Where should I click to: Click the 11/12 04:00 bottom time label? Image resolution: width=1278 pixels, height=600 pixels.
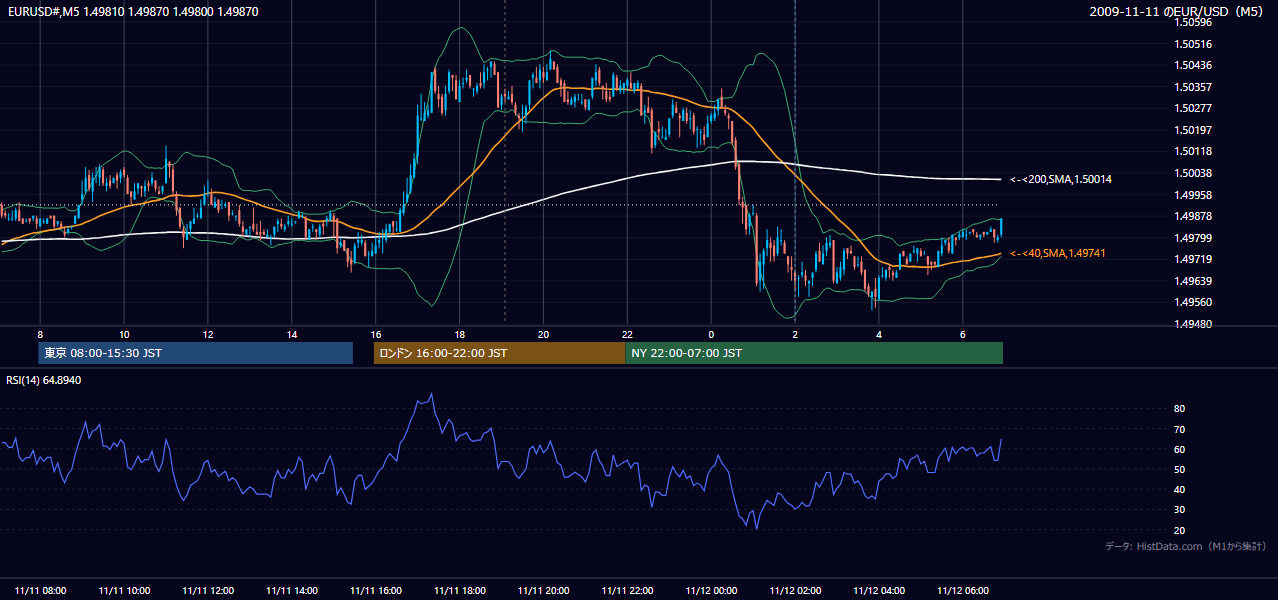(879, 590)
